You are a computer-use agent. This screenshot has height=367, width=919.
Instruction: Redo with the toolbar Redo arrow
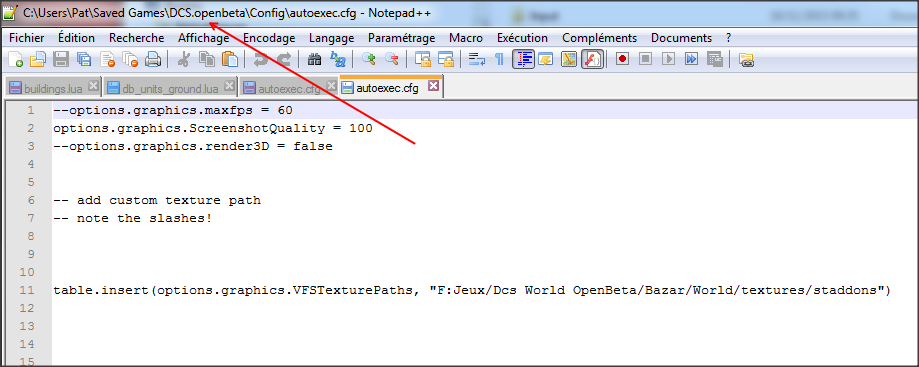point(284,59)
